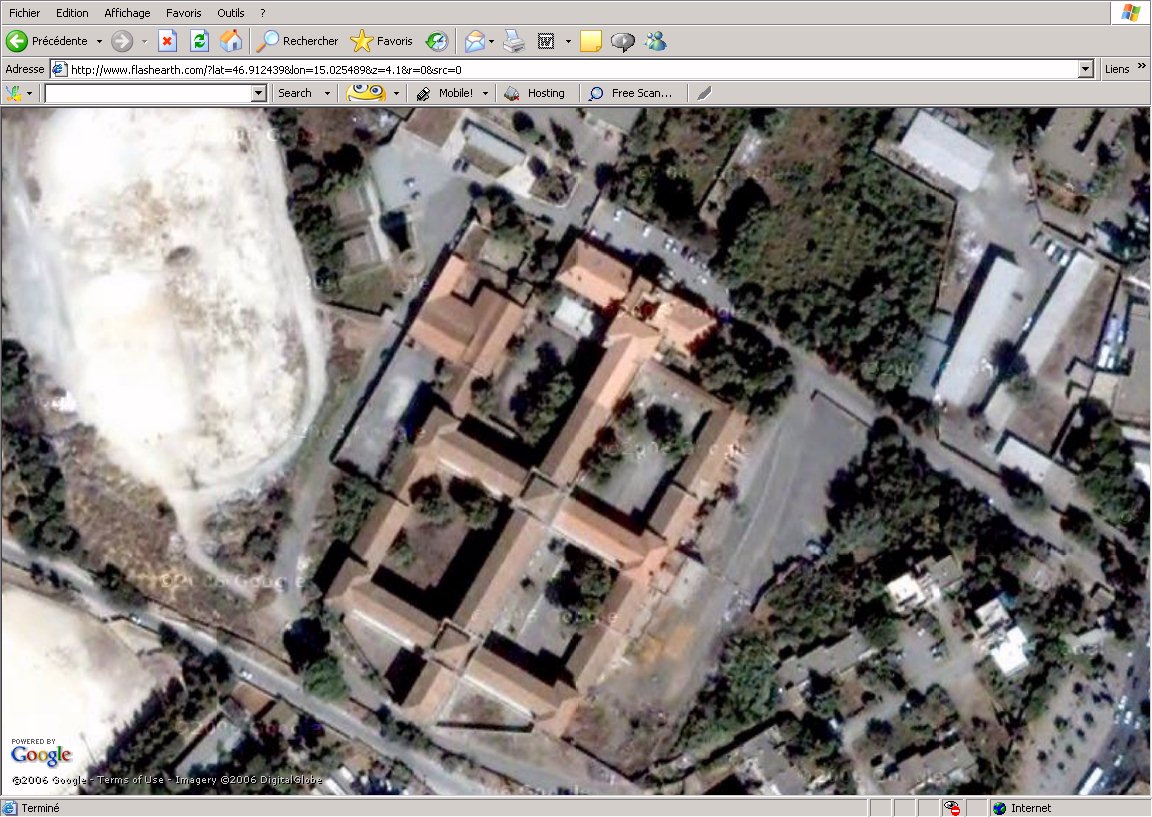Viewport: 1152px width, 817px height.
Task: Open the History toolbar icon
Action: pyautogui.click(x=437, y=41)
